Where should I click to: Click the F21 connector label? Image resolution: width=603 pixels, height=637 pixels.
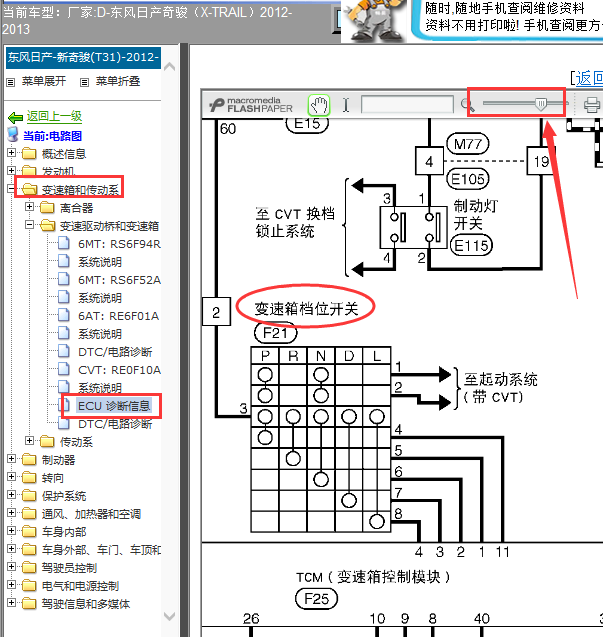tap(275, 333)
